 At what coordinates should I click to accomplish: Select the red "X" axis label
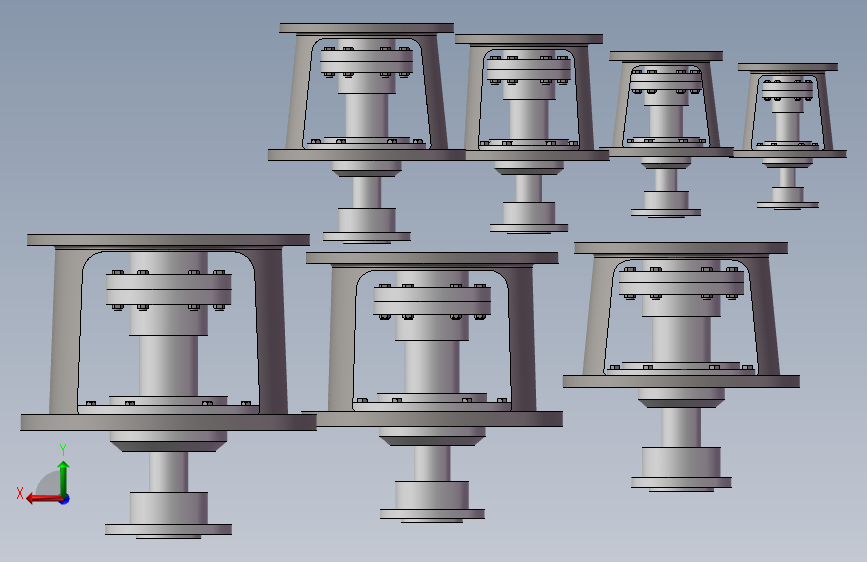(20, 493)
